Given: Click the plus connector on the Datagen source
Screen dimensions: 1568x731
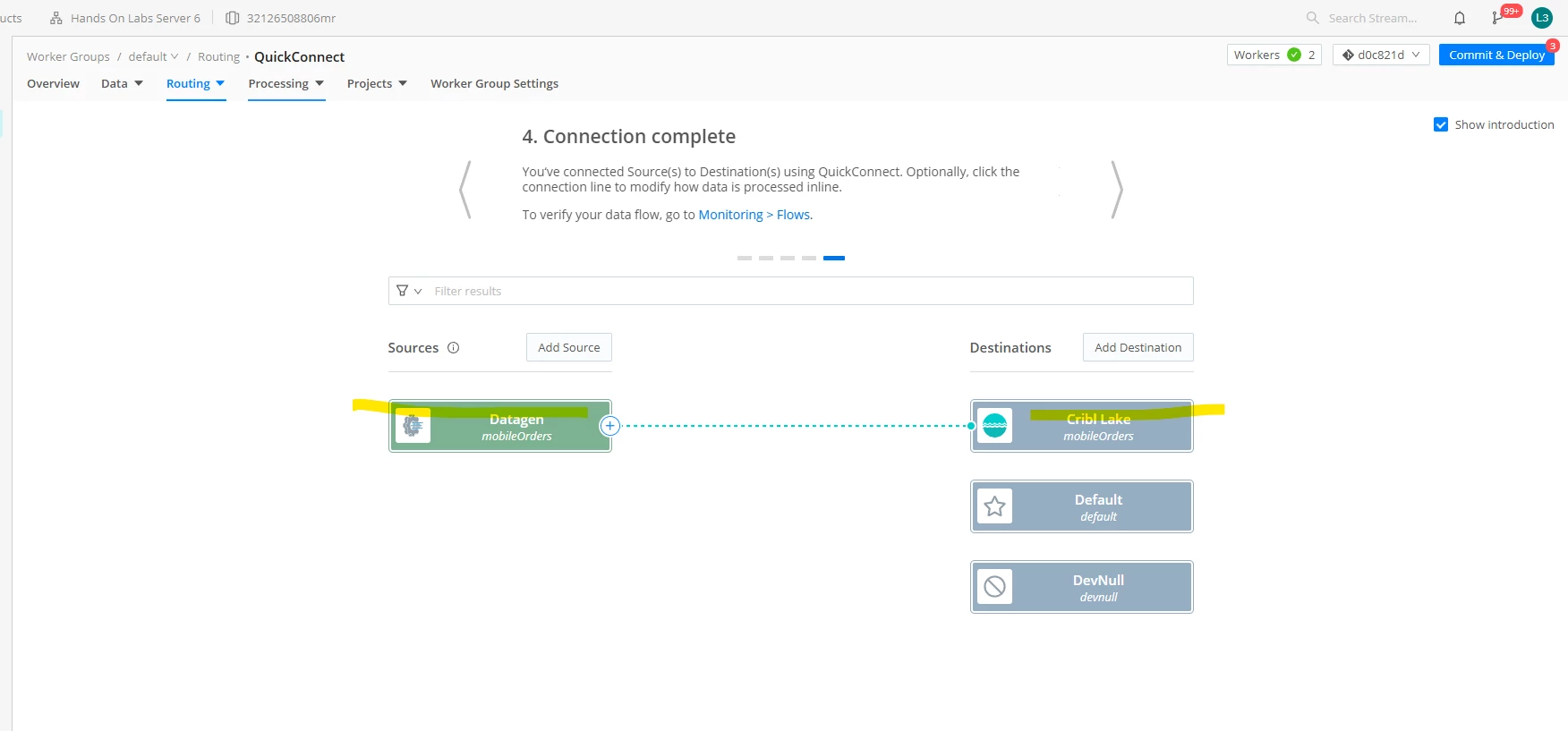Looking at the screenshot, I should [609, 426].
